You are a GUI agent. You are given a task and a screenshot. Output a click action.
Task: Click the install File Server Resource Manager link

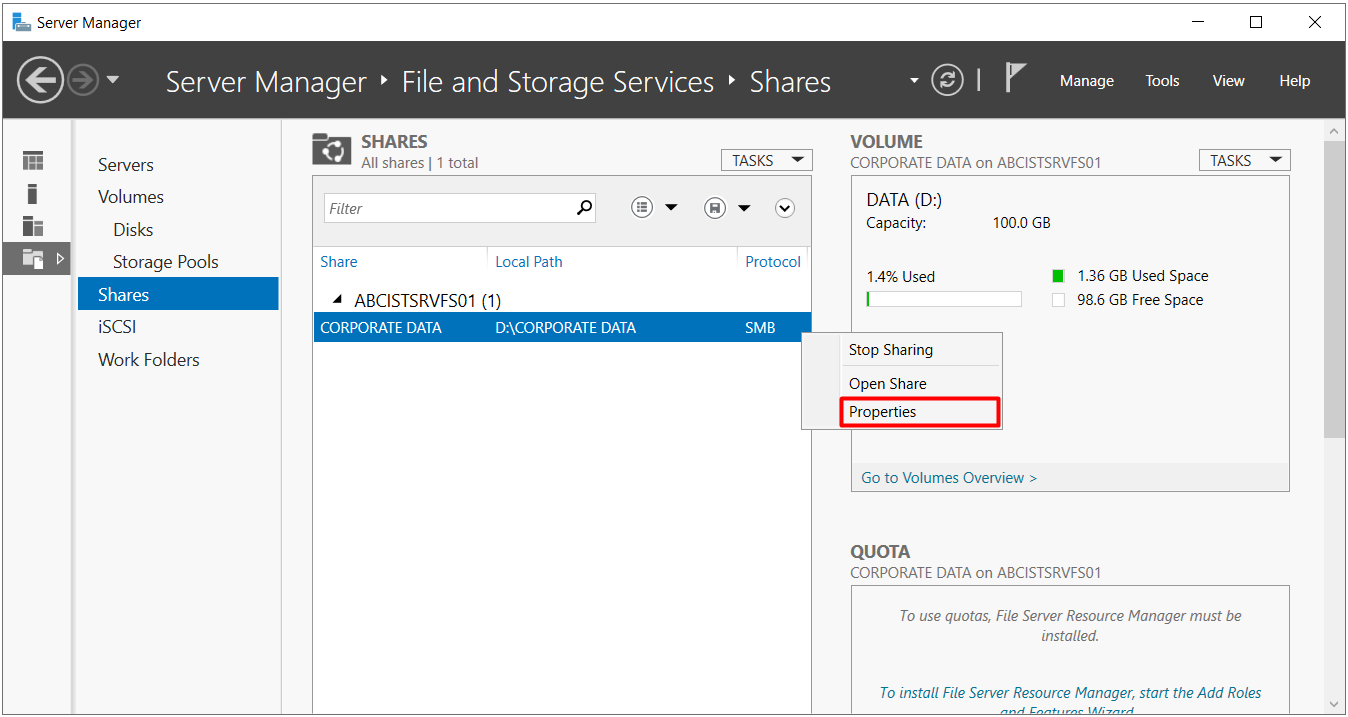pos(1070,702)
